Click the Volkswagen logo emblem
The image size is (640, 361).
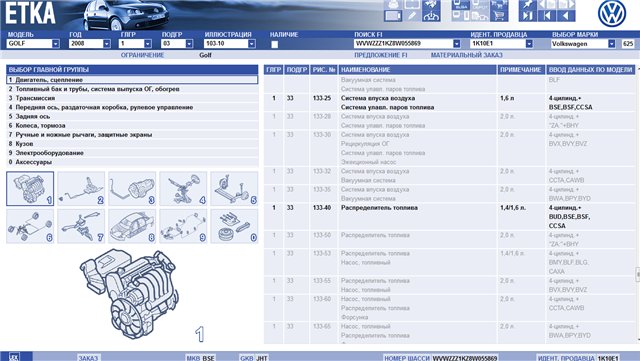click(x=612, y=13)
